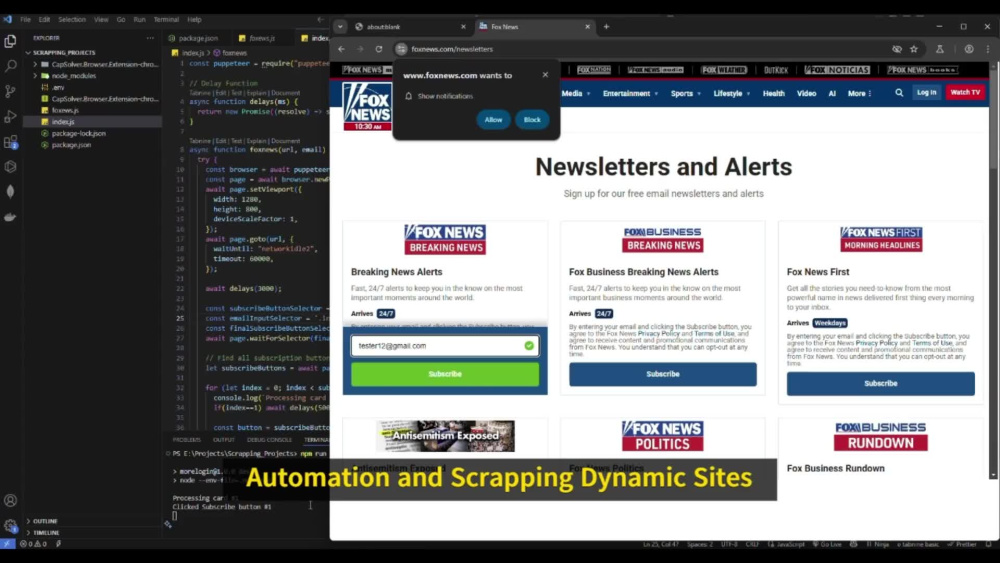This screenshot has width=1000, height=563.
Task: Click the Health nav link
Action: point(774,94)
